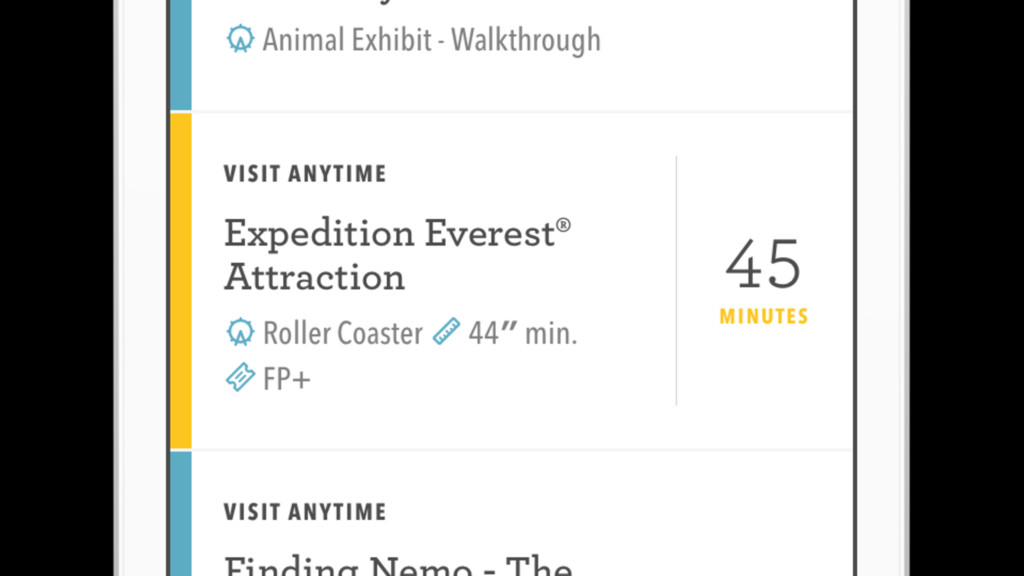Click the blue color bar of Animal Exhibit card
Image resolution: width=1024 pixels, height=576 pixels.
tap(181, 55)
